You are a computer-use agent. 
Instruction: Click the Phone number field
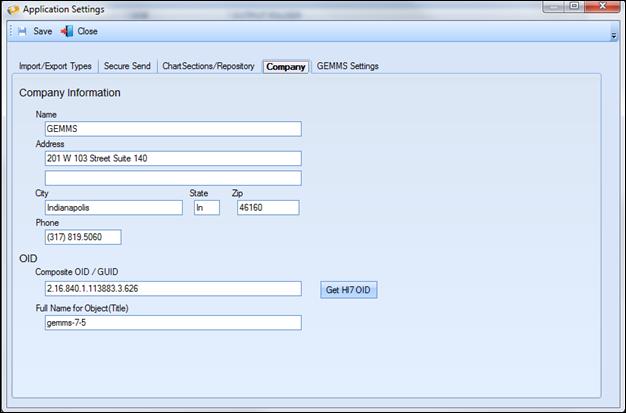click(x=82, y=237)
